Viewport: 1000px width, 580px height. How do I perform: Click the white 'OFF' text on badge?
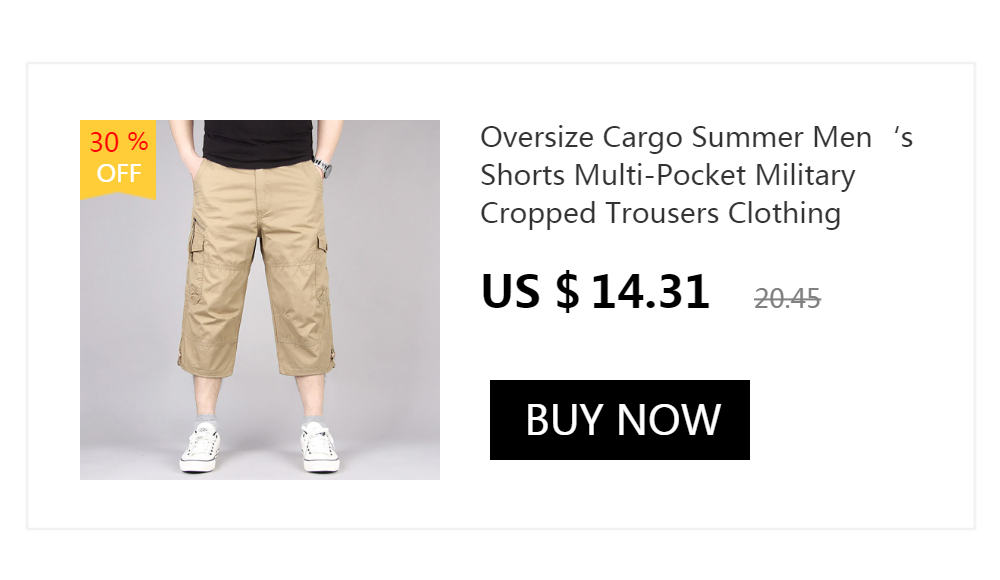tap(119, 174)
